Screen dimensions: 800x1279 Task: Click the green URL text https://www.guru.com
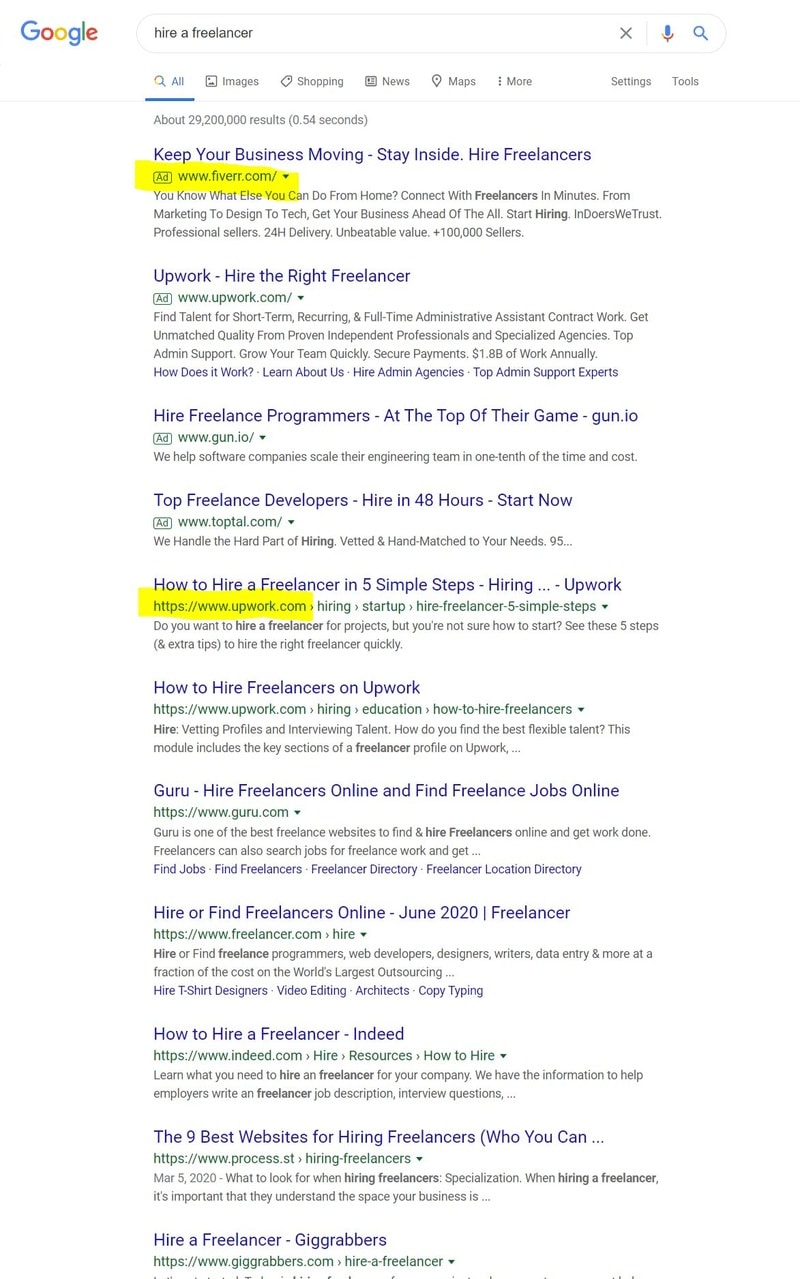point(221,813)
